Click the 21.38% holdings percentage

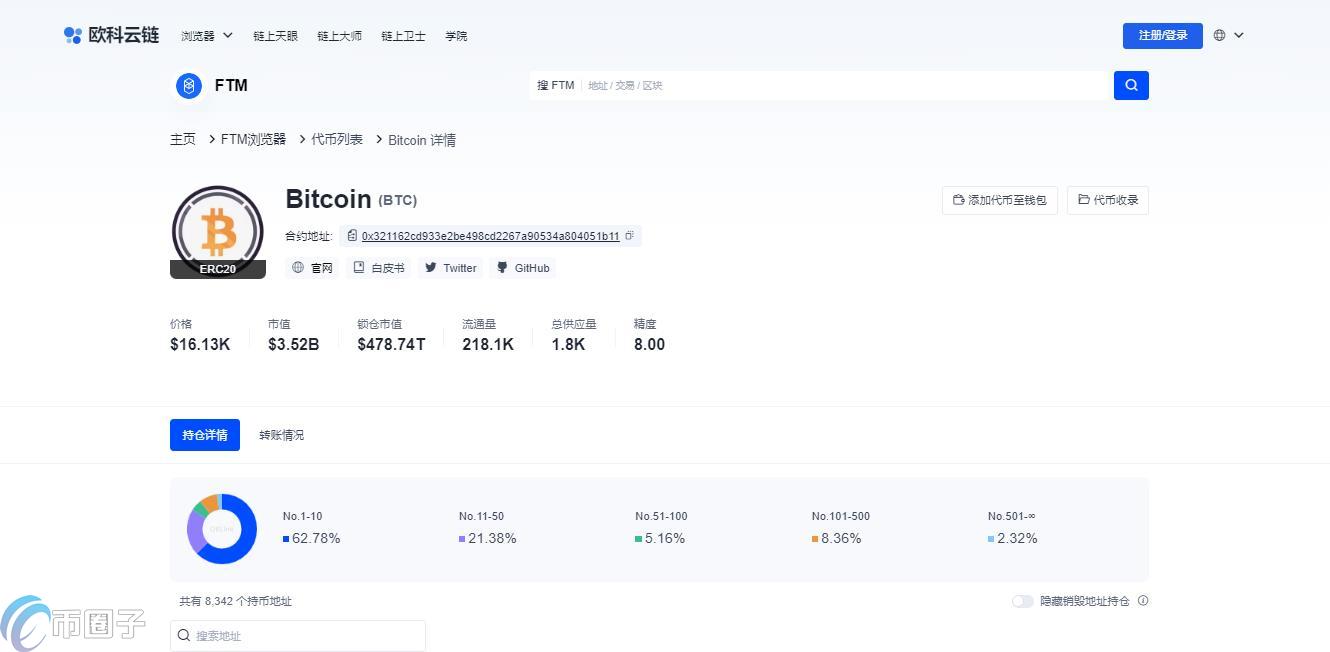pyautogui.click(x=492, y=538)
